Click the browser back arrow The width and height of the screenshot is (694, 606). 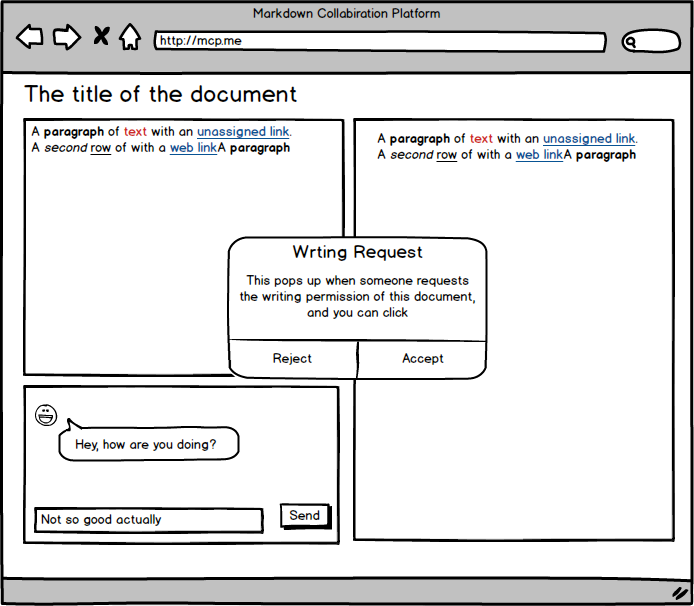tap(30, 36)
